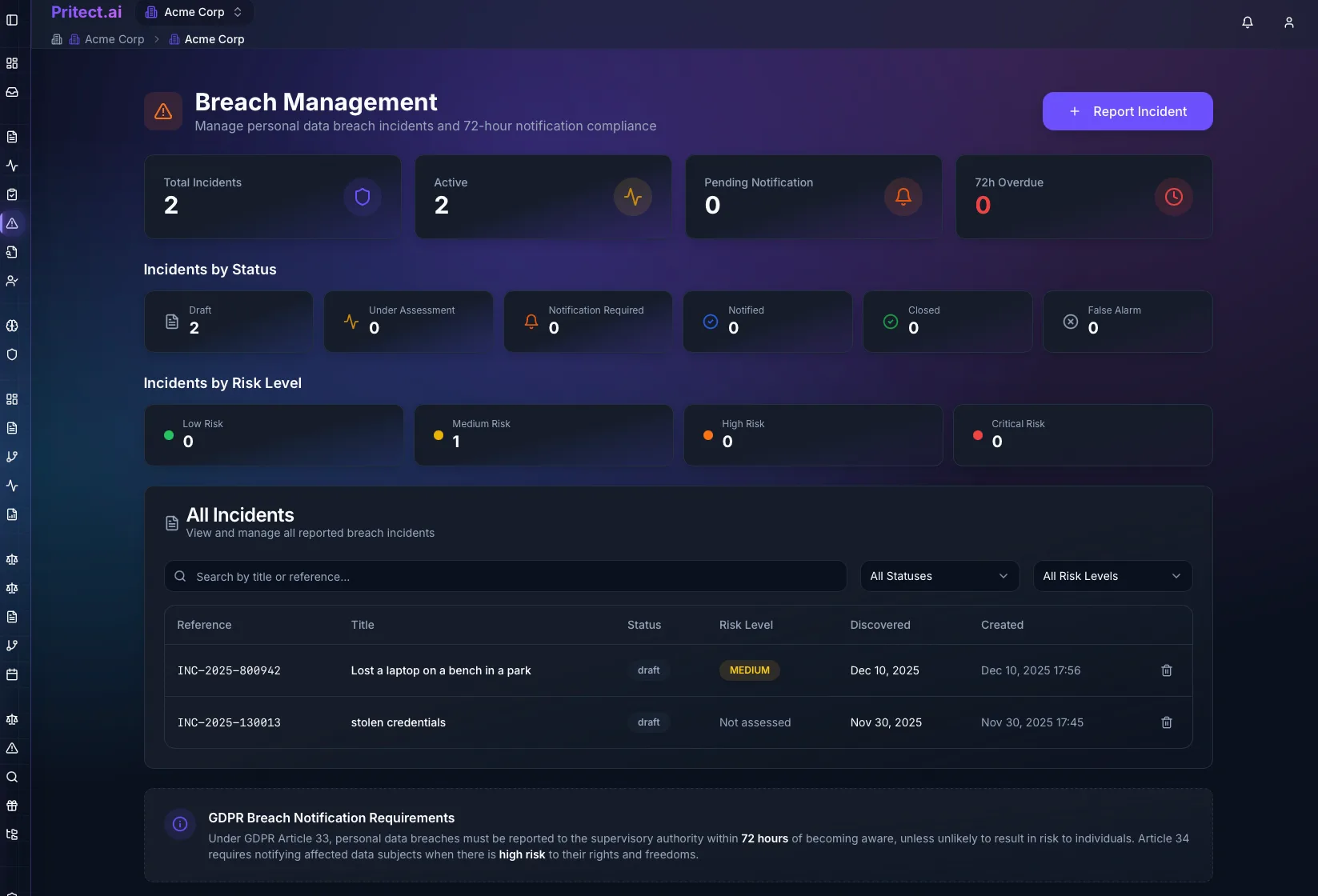Click Nov 30, 2025 17:45 created cell
Screen dimensions: 1318x896
1032,722
